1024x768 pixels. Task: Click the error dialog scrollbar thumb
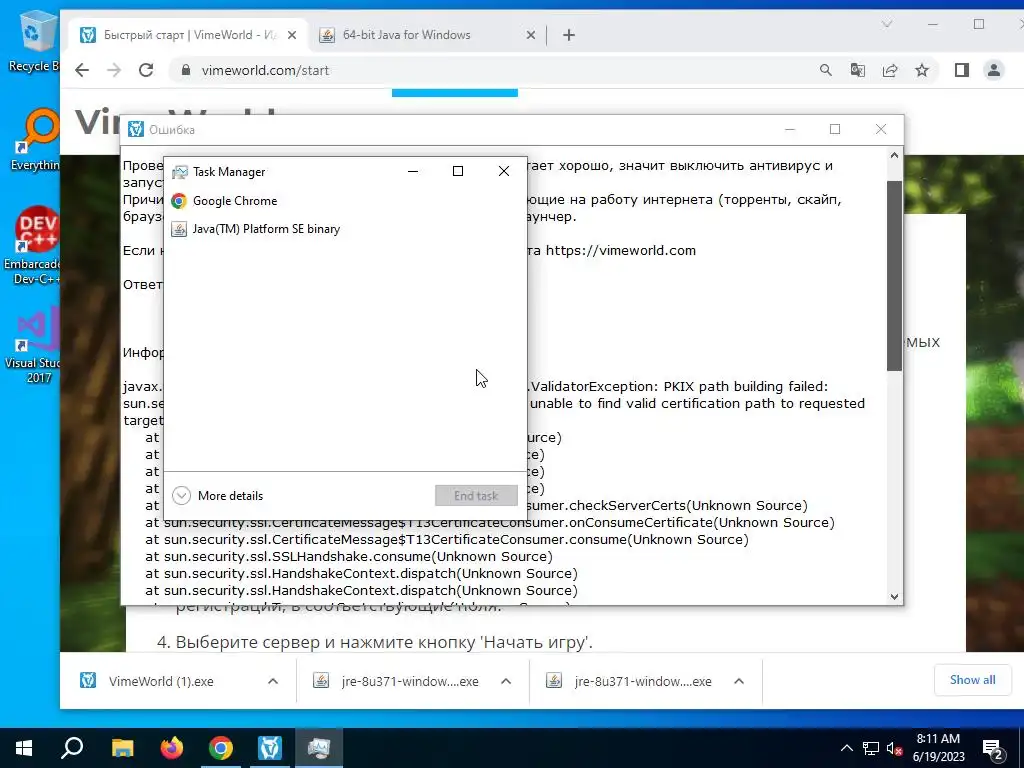[894, 276]
